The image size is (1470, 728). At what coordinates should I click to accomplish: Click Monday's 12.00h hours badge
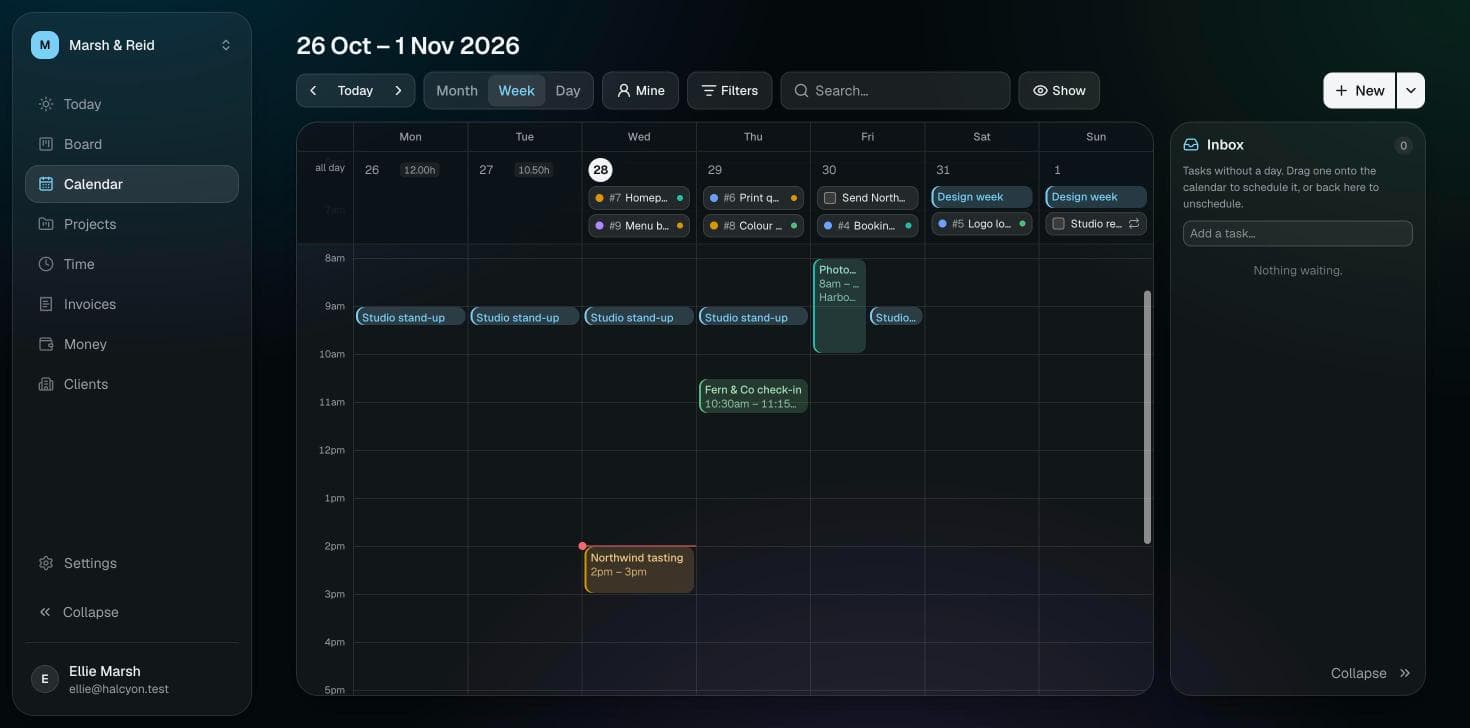[x=419, y=170]
